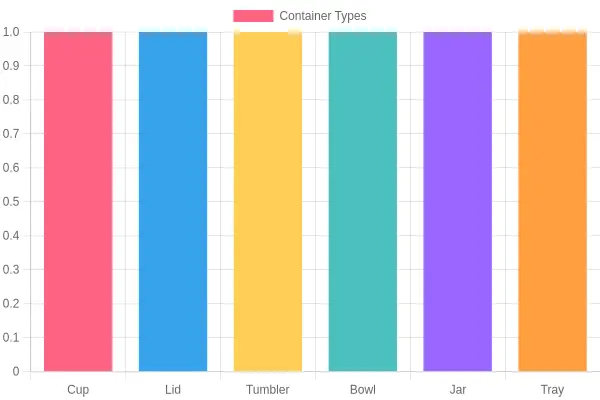600x400 pixels.
Task: Click the Jar axis label
Action: 458,390
